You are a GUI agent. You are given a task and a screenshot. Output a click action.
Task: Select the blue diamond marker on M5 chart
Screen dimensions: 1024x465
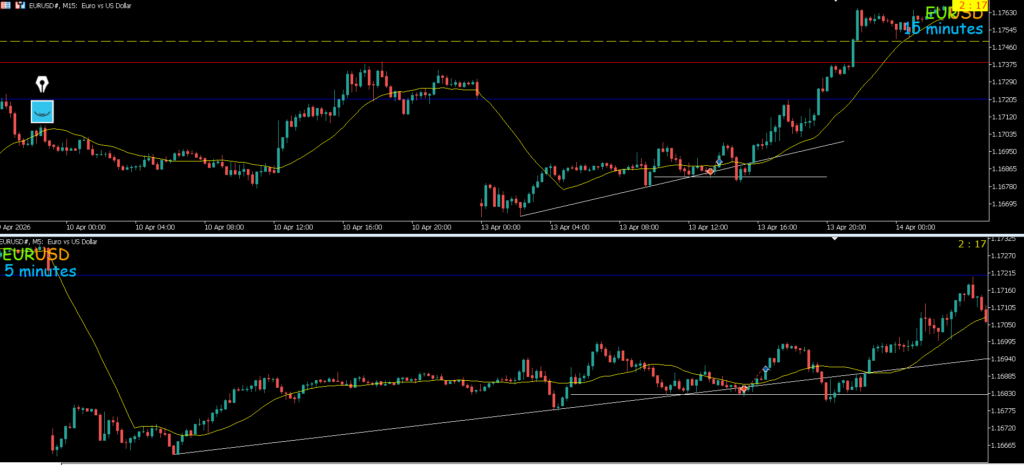766,370
